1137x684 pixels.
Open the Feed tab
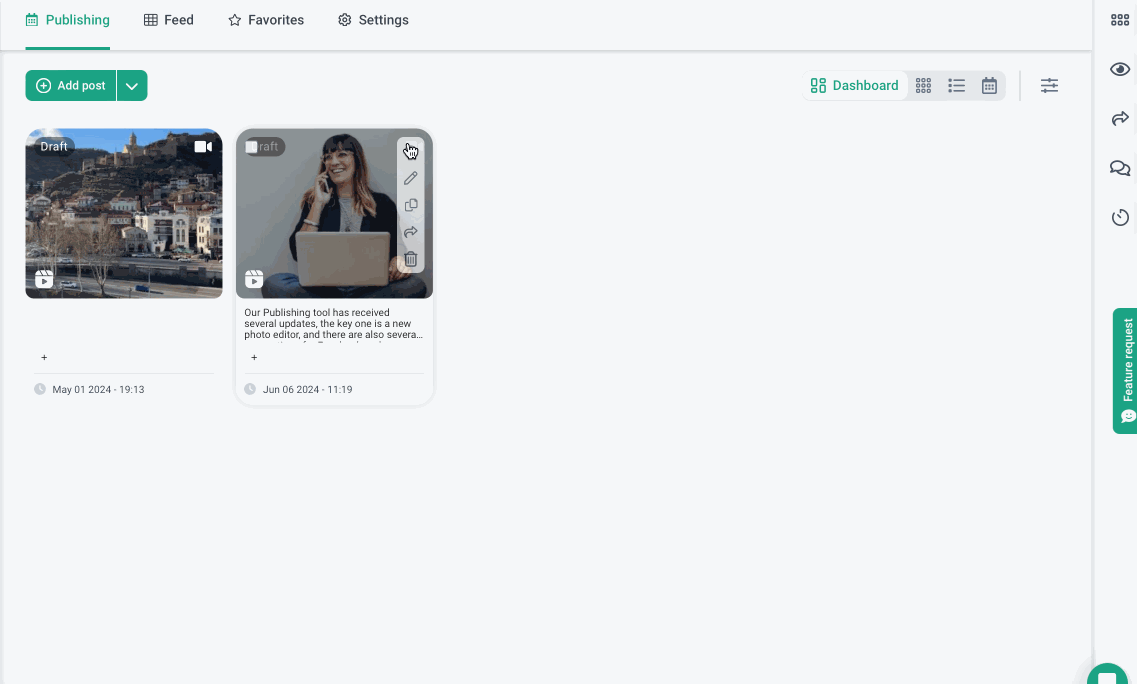pos(169,20)
